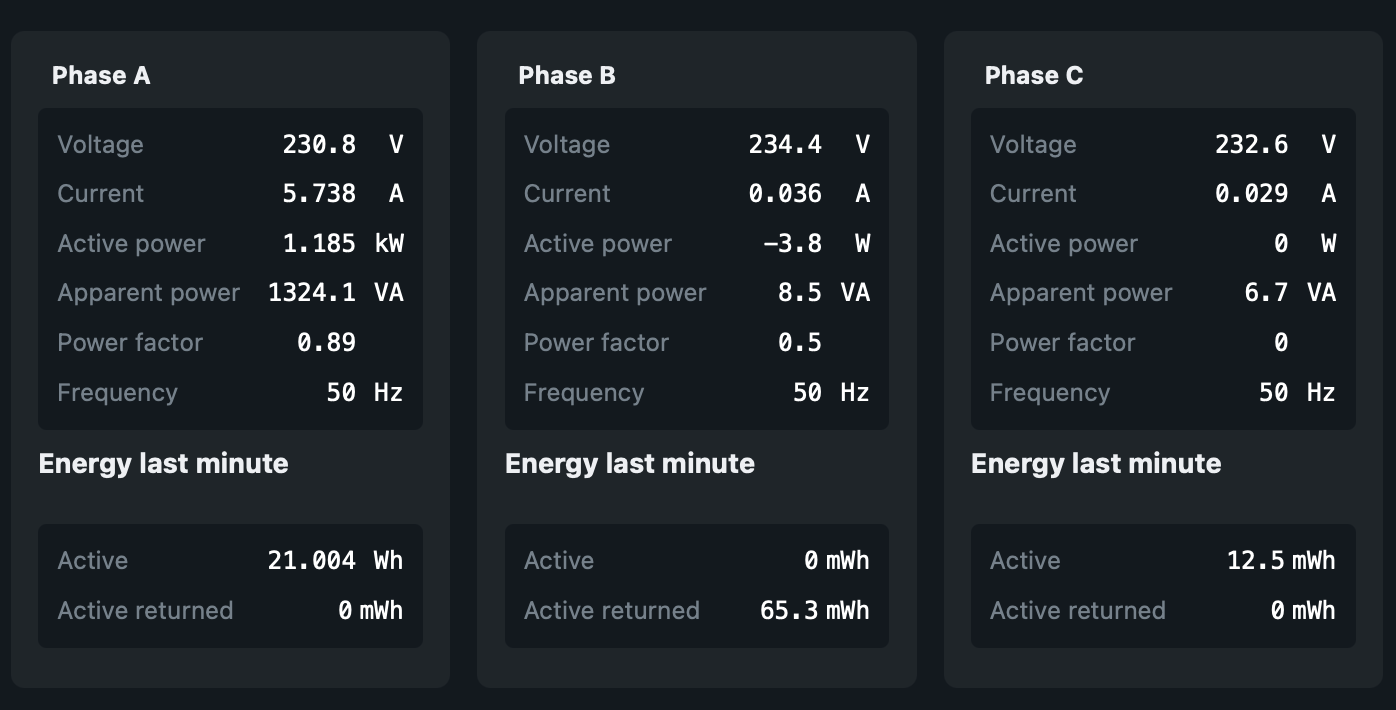This screenshot has height=710, width=1396.
Task: Select Phase C current reading 0.029
Action: click(x=1251, y=194)
